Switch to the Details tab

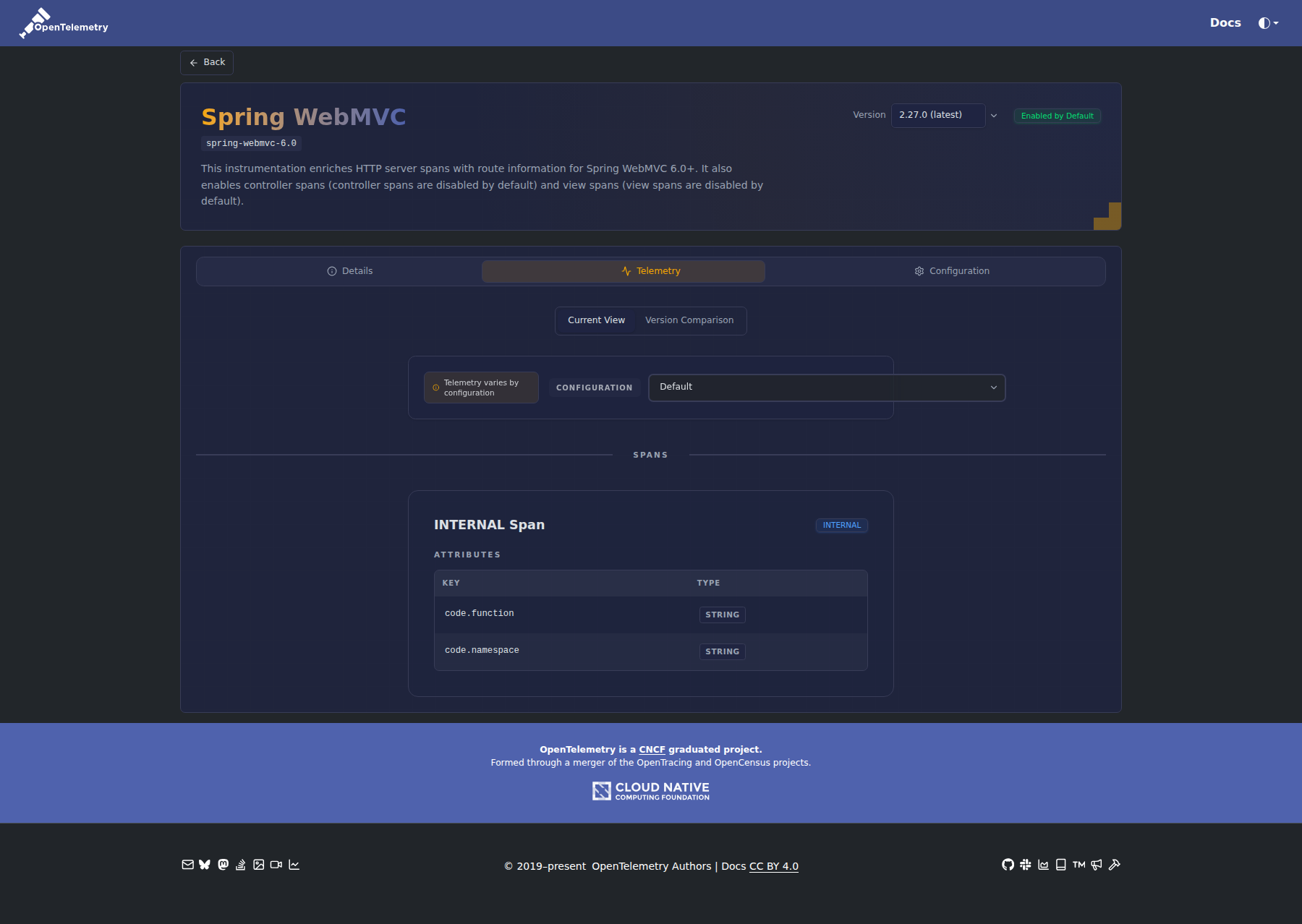click(x=350, y=271)
